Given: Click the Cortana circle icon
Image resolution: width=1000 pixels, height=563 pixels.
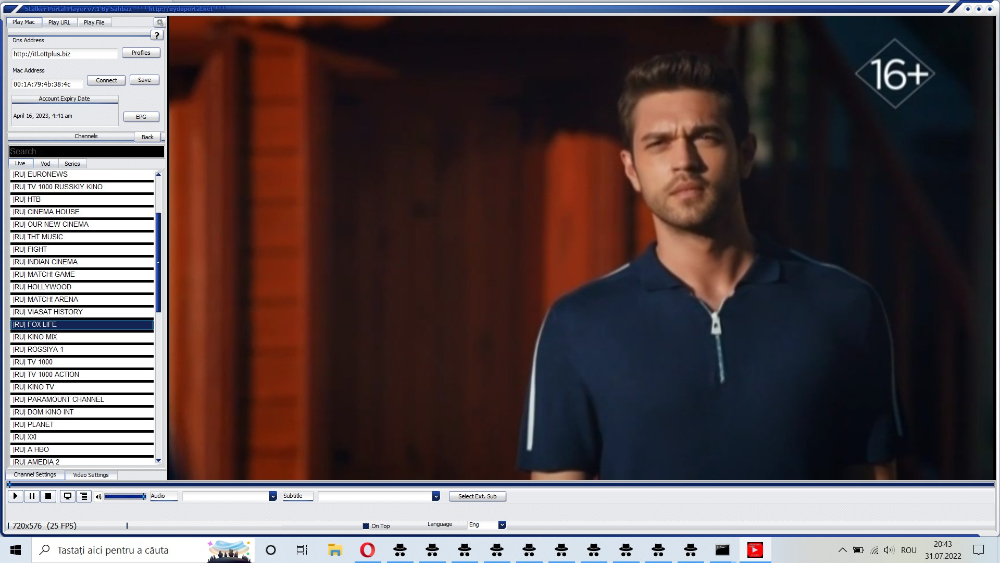Looking at the screenshot, I should 270,550.
